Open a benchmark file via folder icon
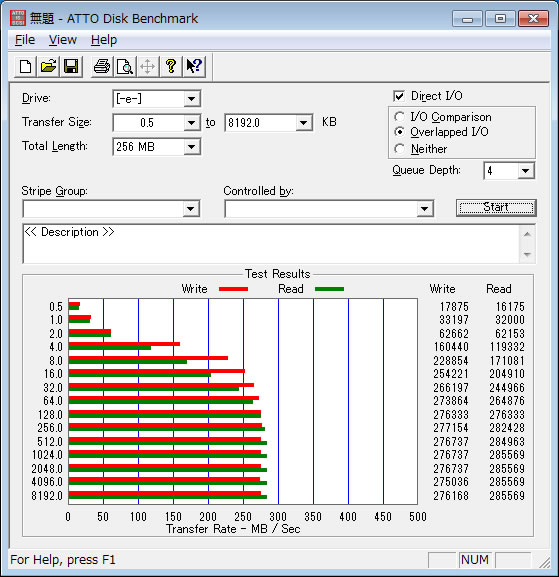This screenshot has width=559, height=577. pyautogui.click(x=48, y=67)
